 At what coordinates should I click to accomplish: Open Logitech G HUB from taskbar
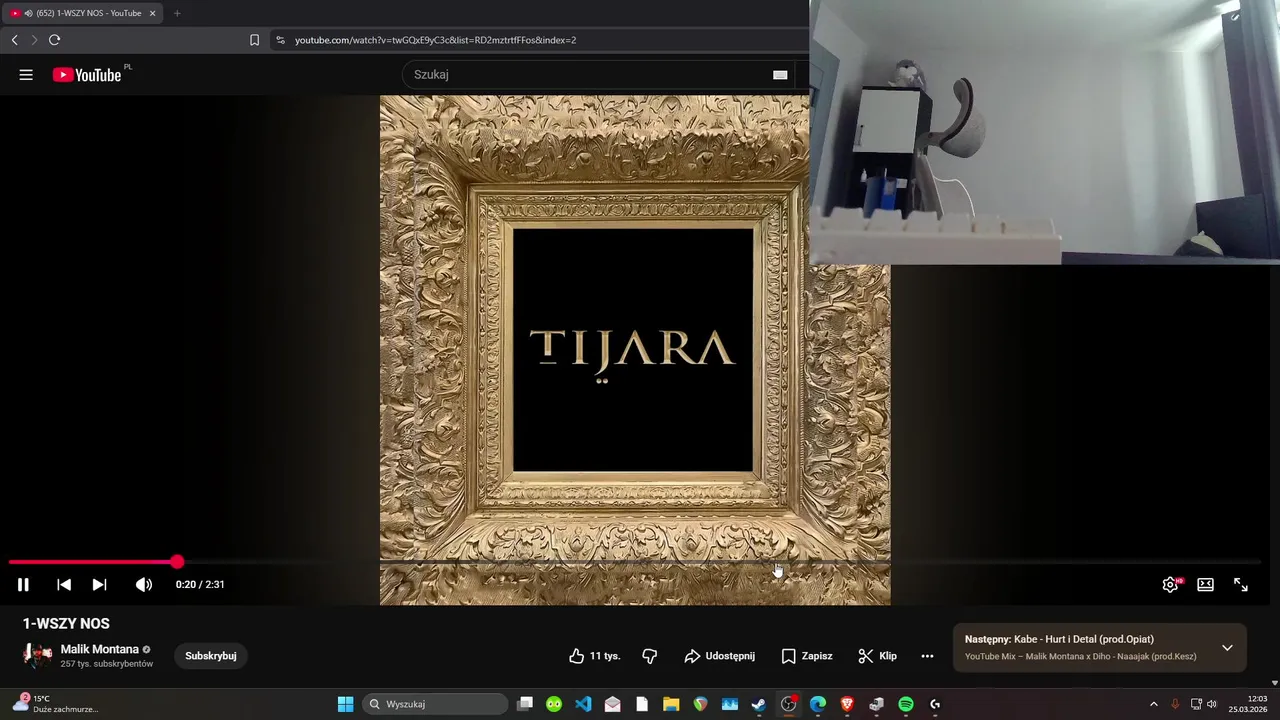pos(935,704)
